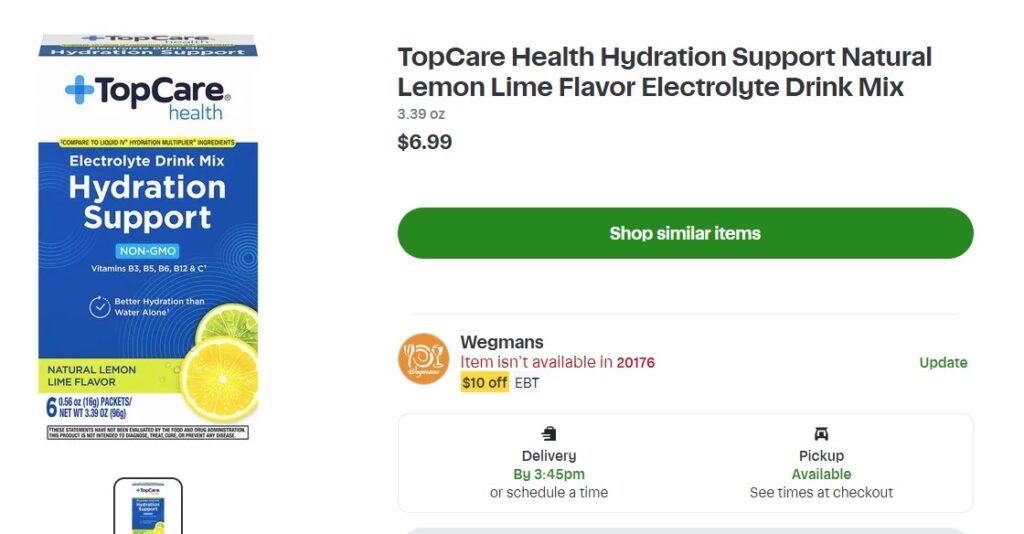Click the $6.99 price
Image resolution: width=1024 pixels, height=534 pixels.
pos(425,142)
